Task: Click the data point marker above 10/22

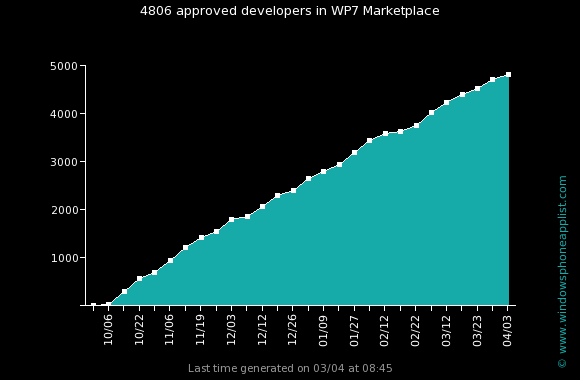Action: [139, 279]
